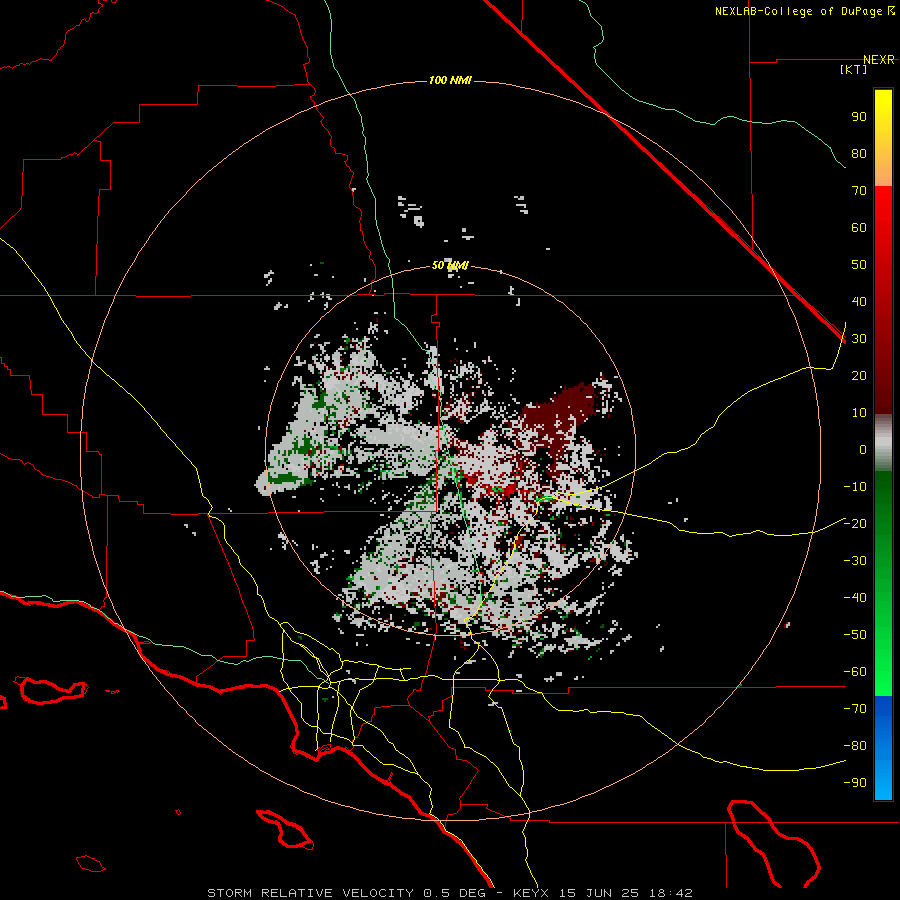Click the -70 scale label
The image size is (900, 900).
(x=855, y=709)
